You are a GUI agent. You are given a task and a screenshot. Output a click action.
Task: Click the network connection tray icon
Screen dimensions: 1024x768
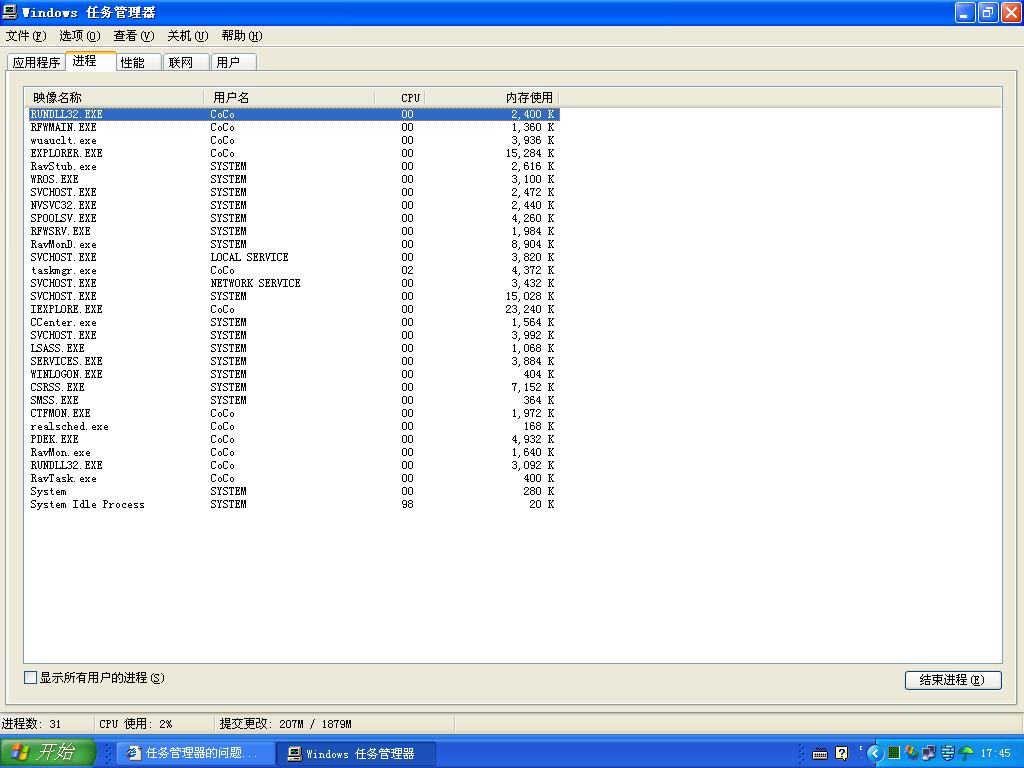(929, 753)
